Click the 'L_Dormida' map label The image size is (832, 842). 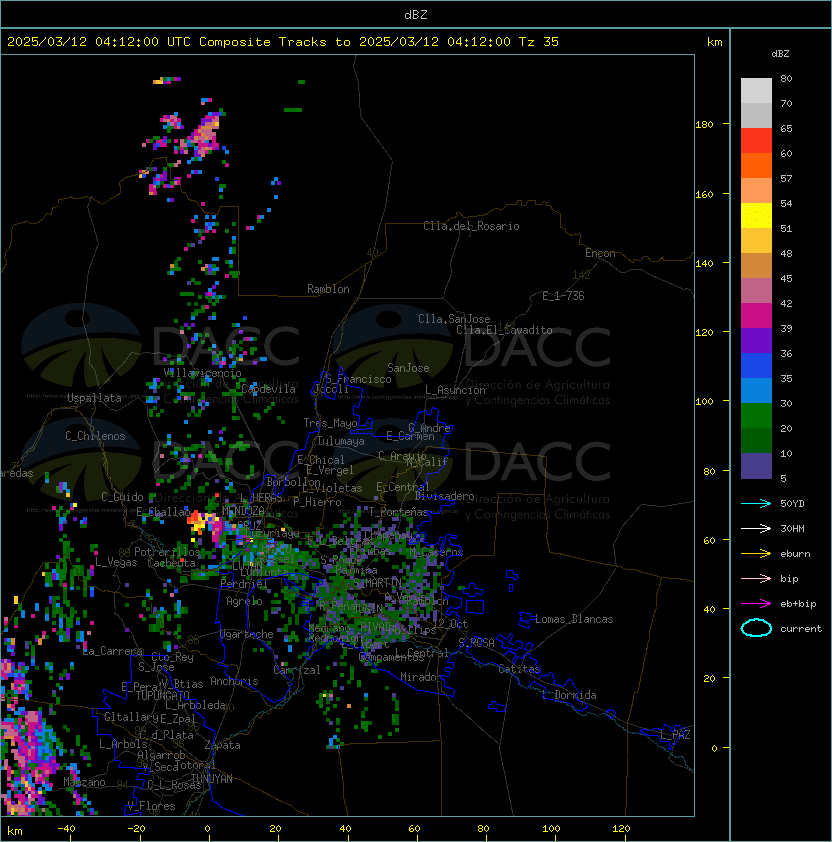[569, 695]
